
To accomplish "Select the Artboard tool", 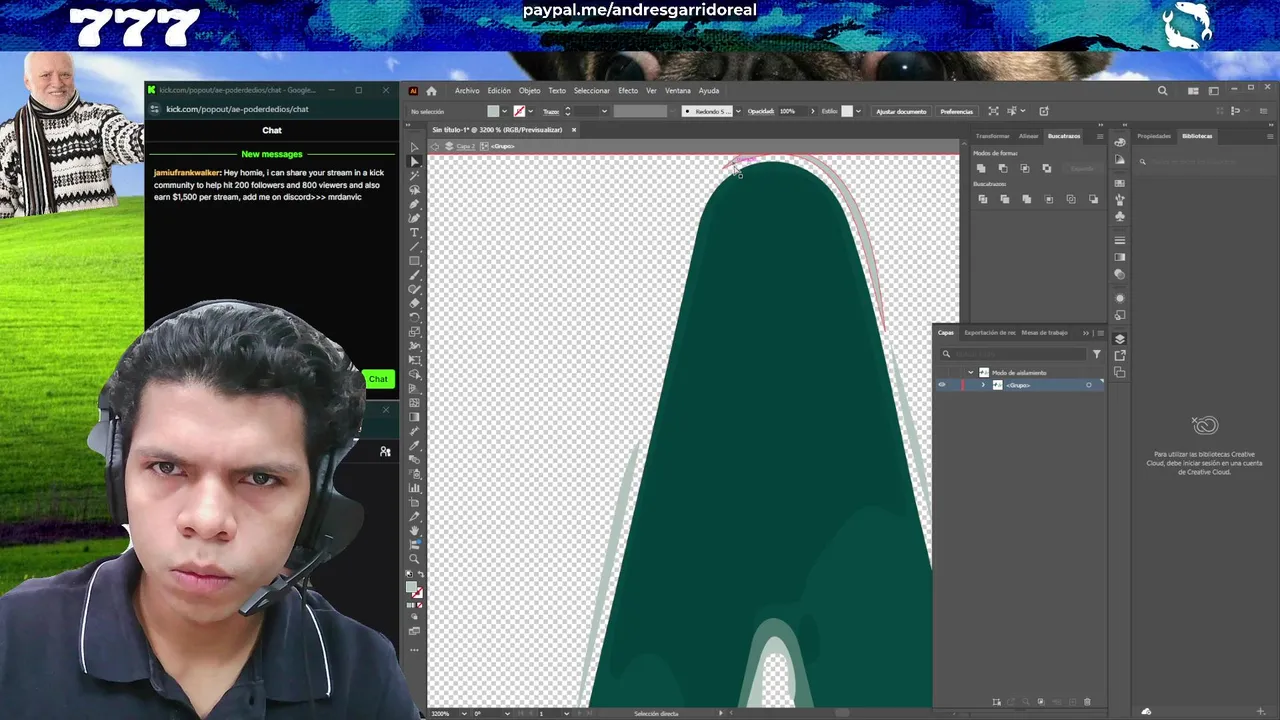I will [415, 502].
